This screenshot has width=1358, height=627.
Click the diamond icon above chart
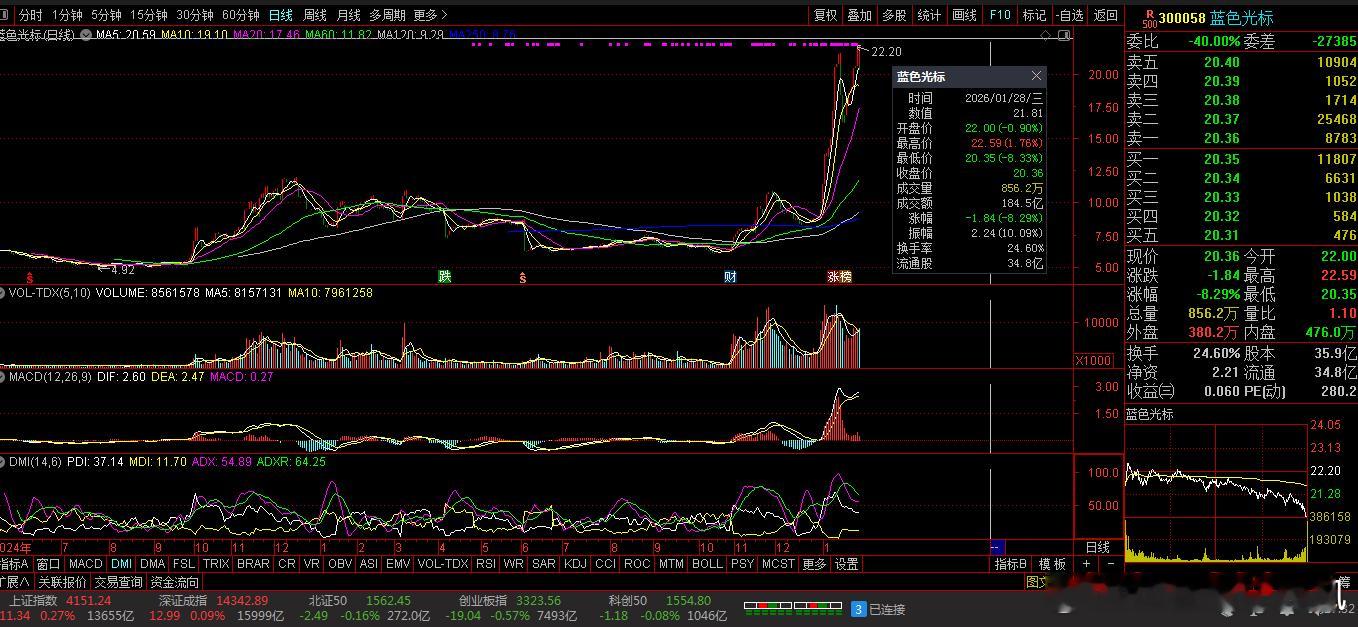tap(1046, 35)
